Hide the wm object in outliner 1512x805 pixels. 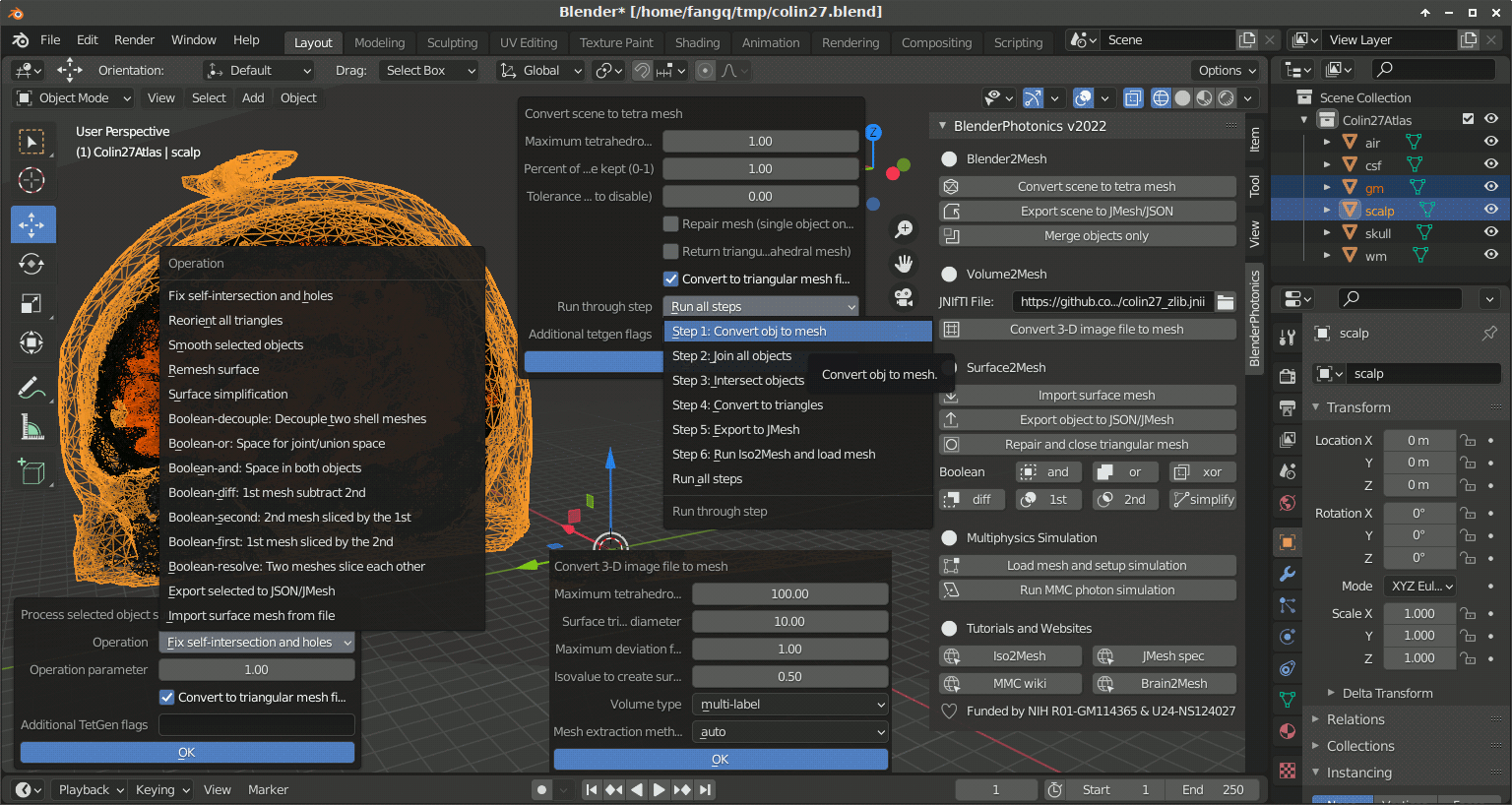coord(1491,255)
